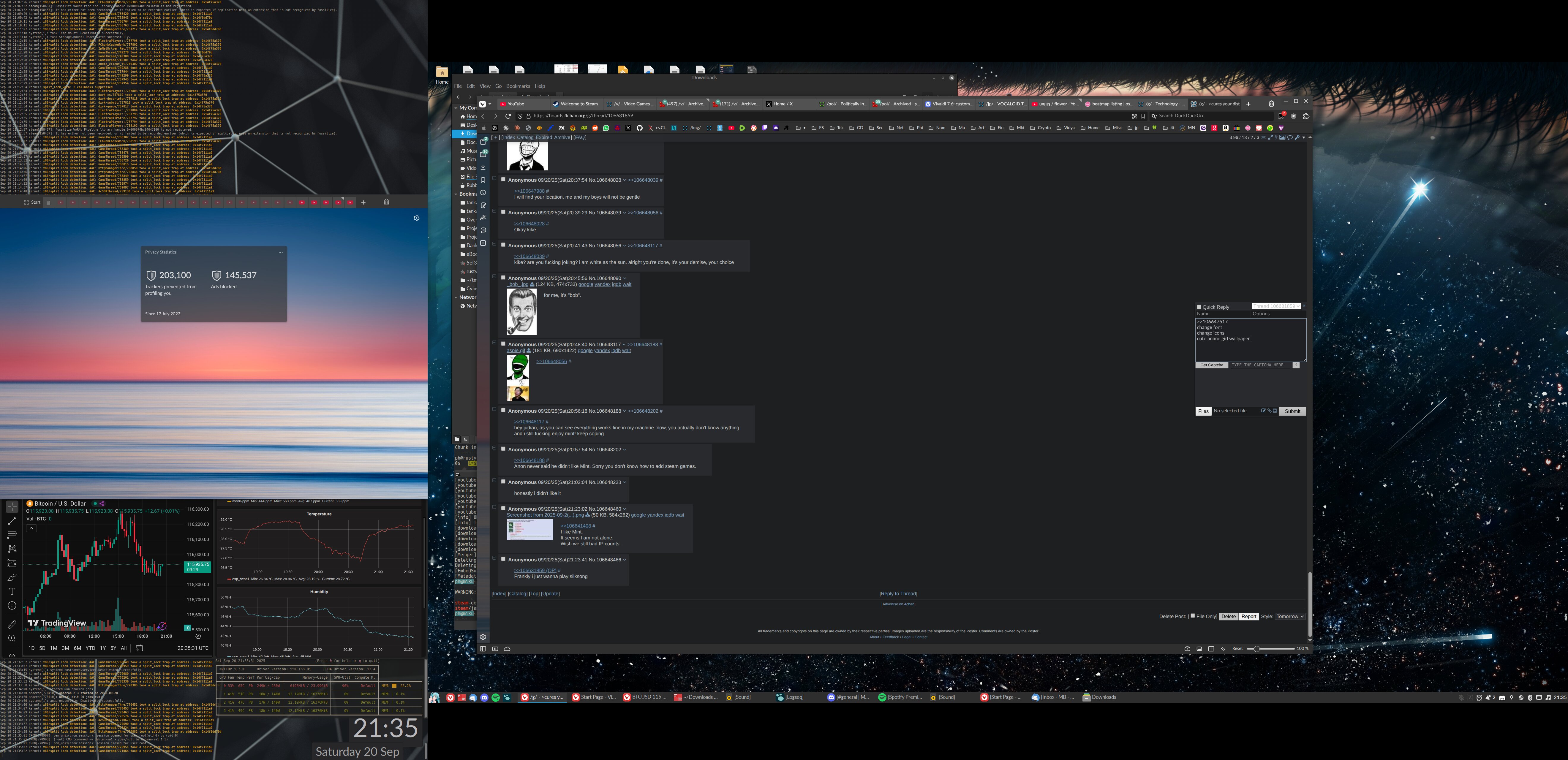Open Reddit bookmark in bookmarks bar

pos(595,128)
